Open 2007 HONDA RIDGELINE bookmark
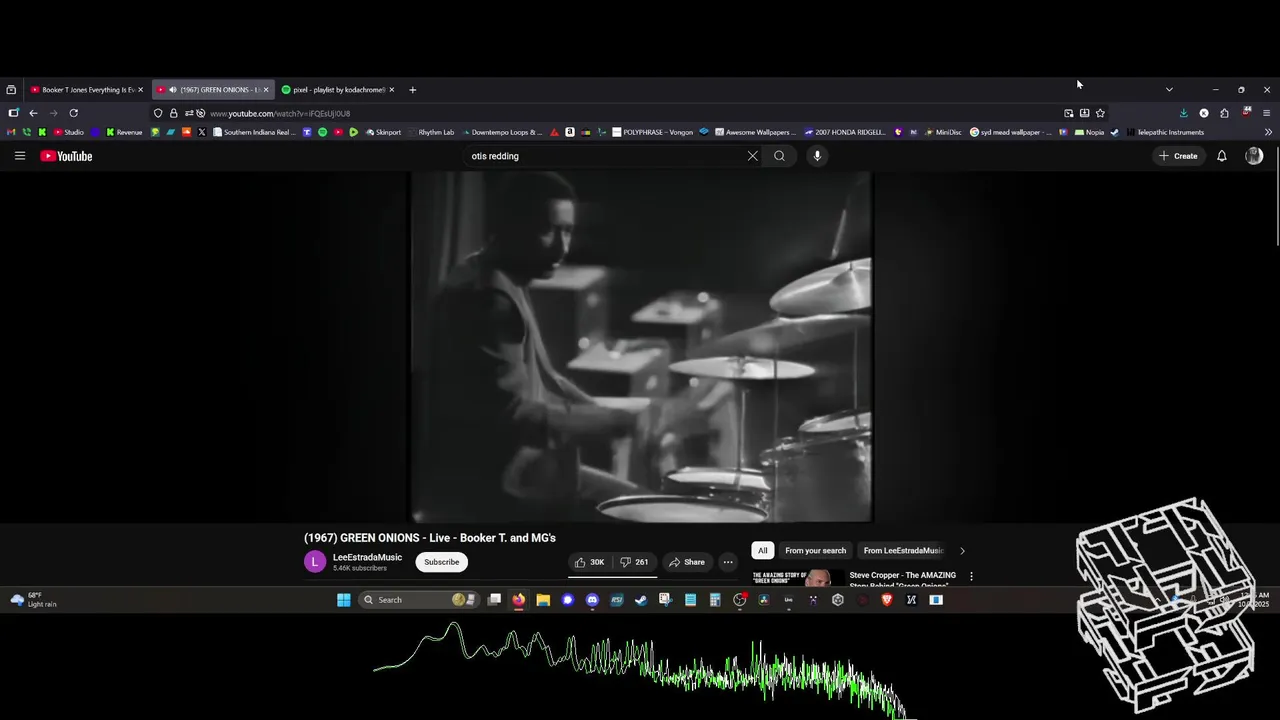The height and width of the screenshot is (720, 1280). pyautogui.click(x=845, y=132)
